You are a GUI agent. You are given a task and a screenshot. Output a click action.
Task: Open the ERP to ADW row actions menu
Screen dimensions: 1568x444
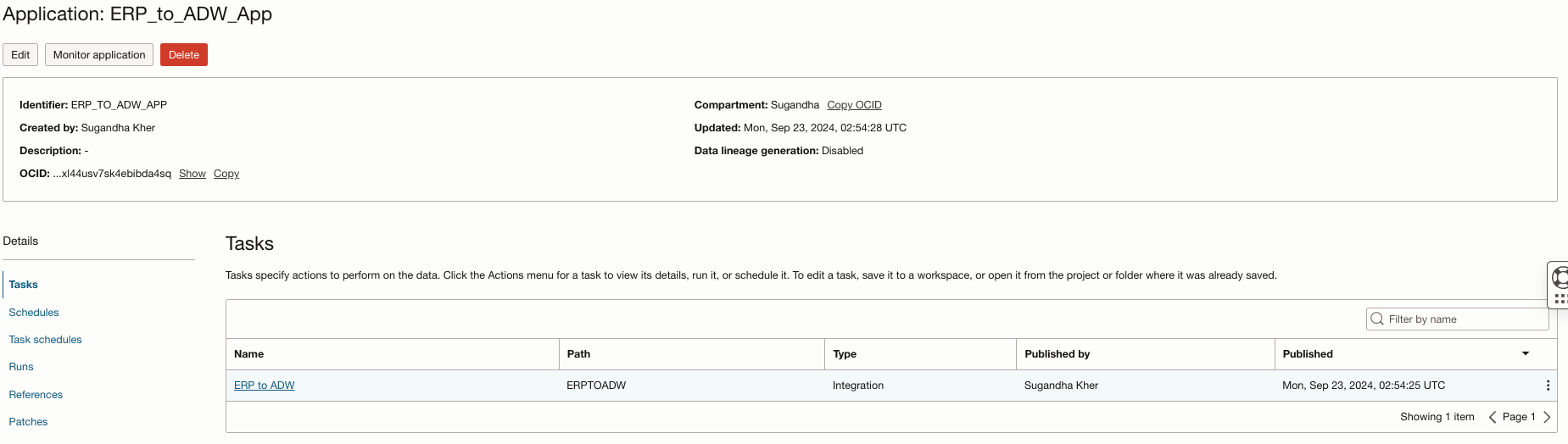pos(1548,386)
